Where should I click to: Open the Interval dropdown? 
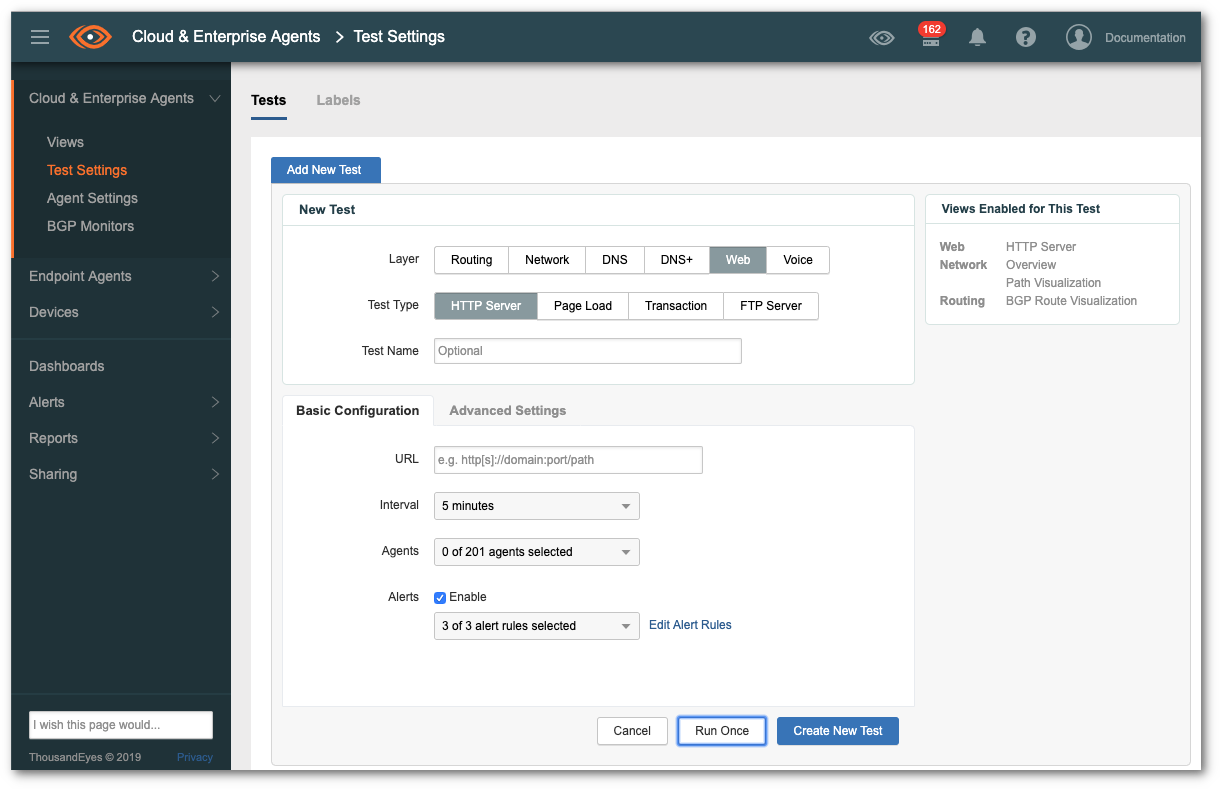[536, 506]
